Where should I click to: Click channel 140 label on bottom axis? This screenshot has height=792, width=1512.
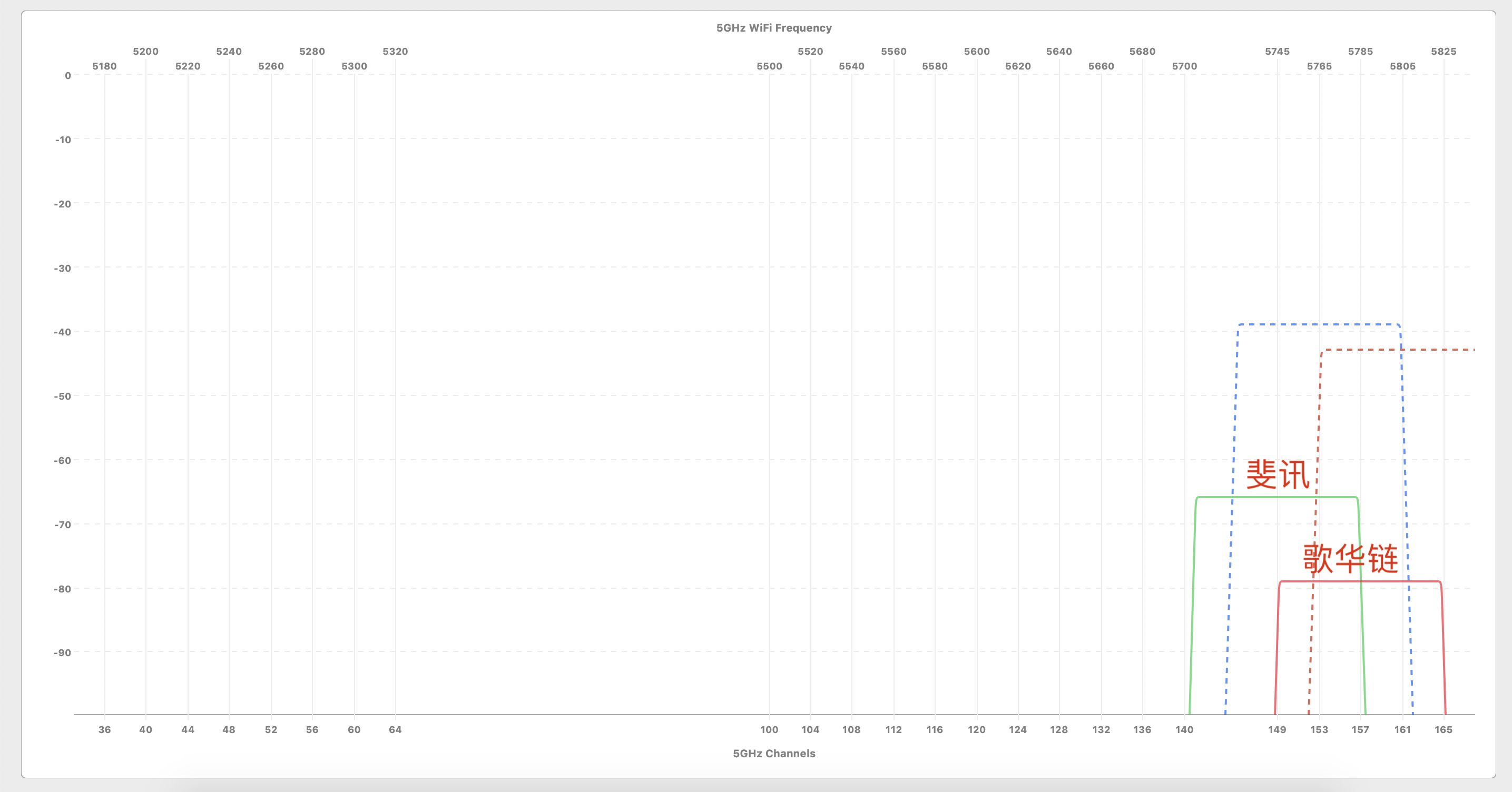pyautogui.click(x=1184, y=729)
